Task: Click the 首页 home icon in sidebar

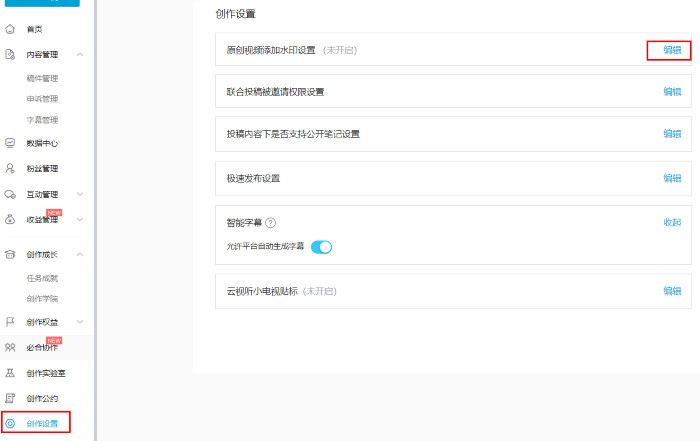Action: pyautogui.click(x=10, y=29)
